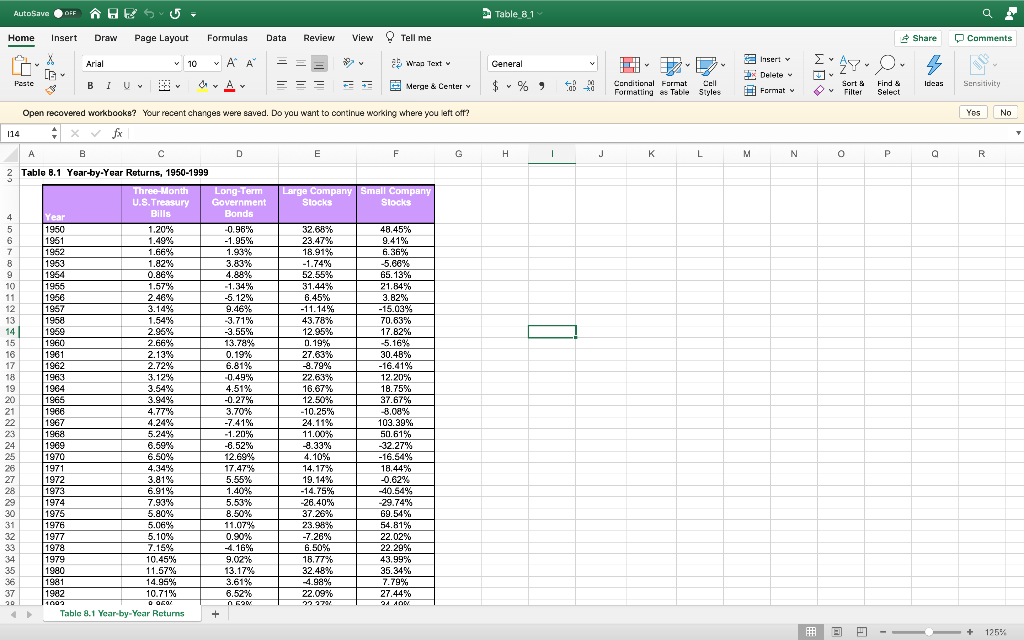Expand the Borders dropdown arrow
The height and width of the screenshot is (640, 1024).
(x=177, y=86)
